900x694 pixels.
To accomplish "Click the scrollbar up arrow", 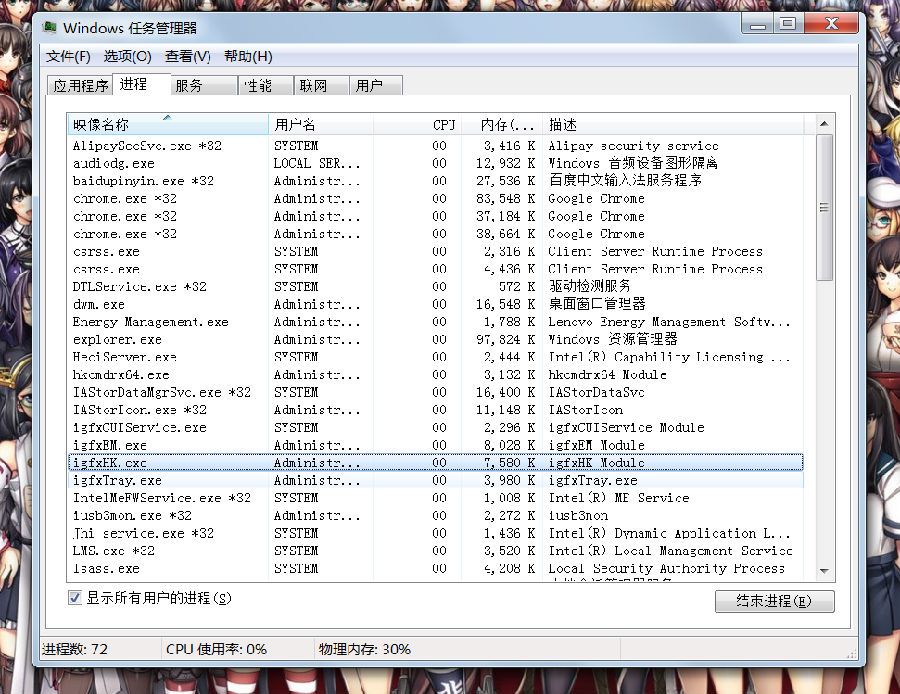I will click(x=824, y=123).
